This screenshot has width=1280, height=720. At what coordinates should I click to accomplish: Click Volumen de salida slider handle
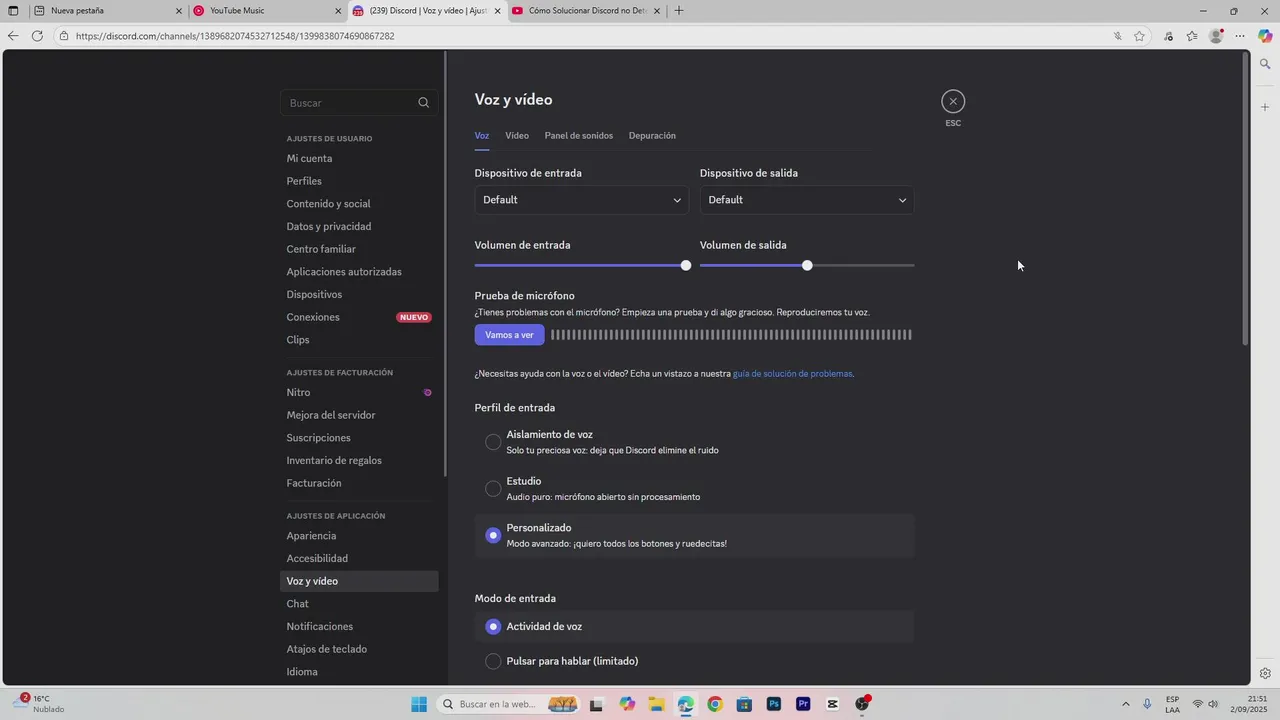(x=807, y=265)
